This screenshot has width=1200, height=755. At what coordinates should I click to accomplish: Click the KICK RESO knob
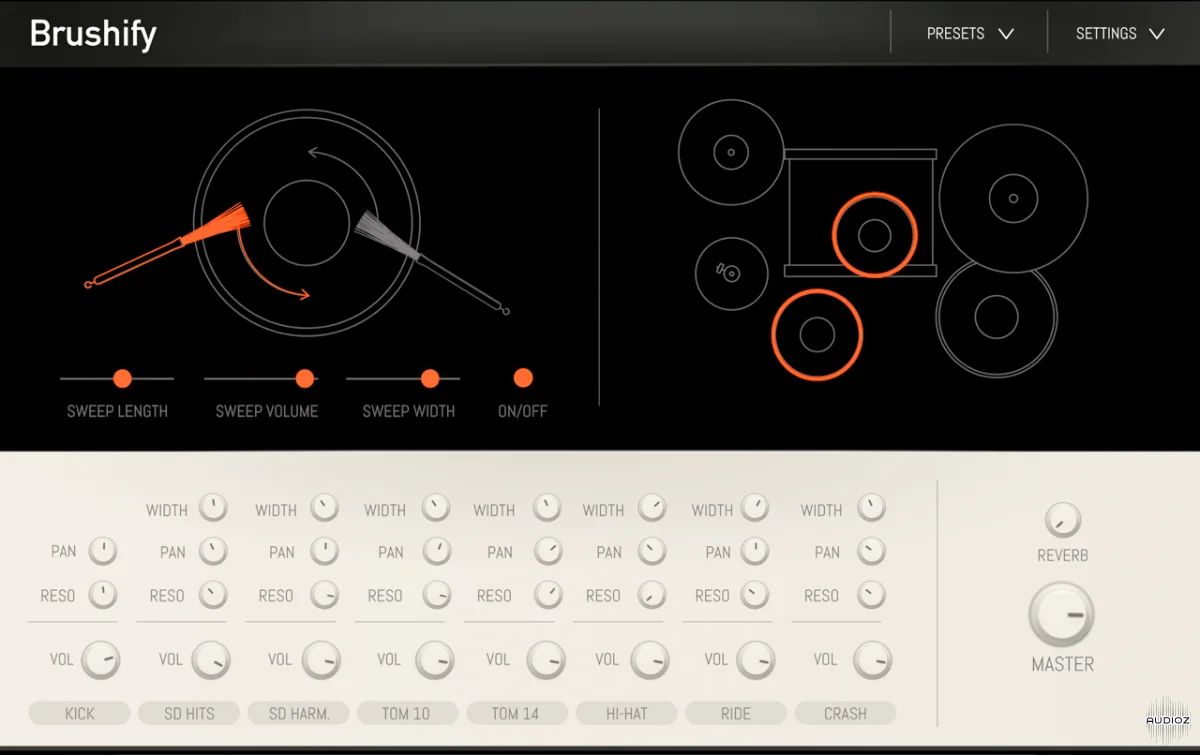[x=103, y=595]
